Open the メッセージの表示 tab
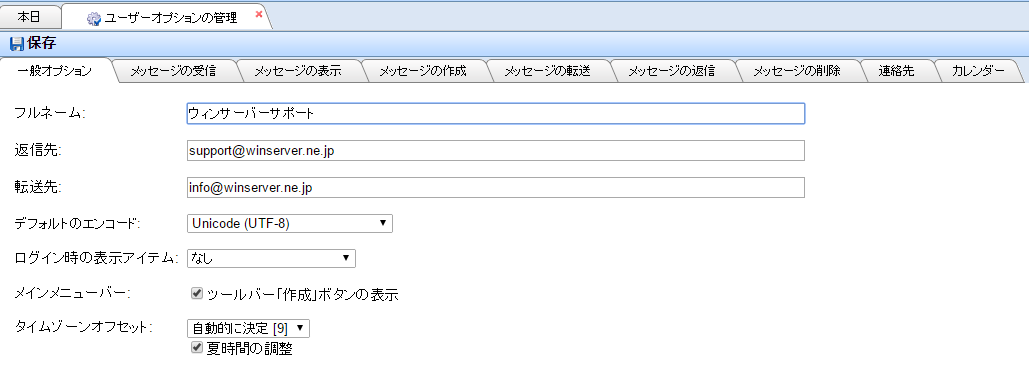The width and height of the screenshot is (1029, 380). 297,71
